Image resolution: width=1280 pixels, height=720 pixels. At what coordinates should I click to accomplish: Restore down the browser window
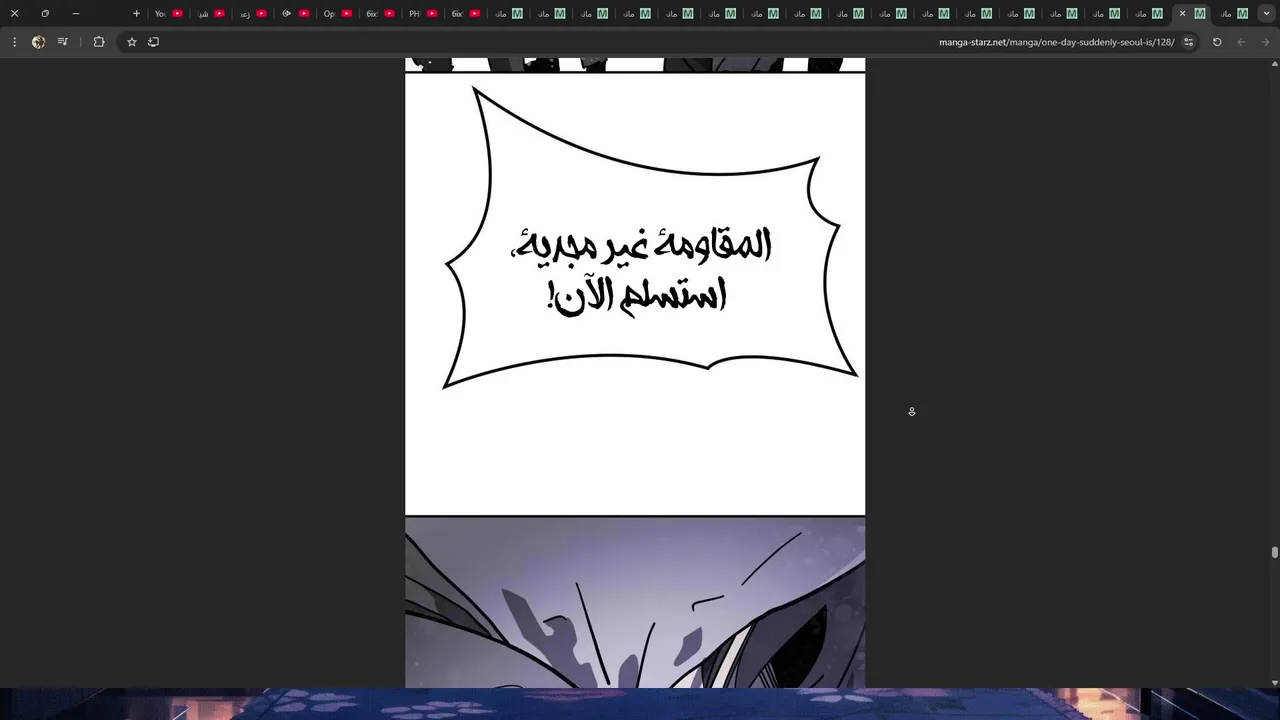[45, 14]
